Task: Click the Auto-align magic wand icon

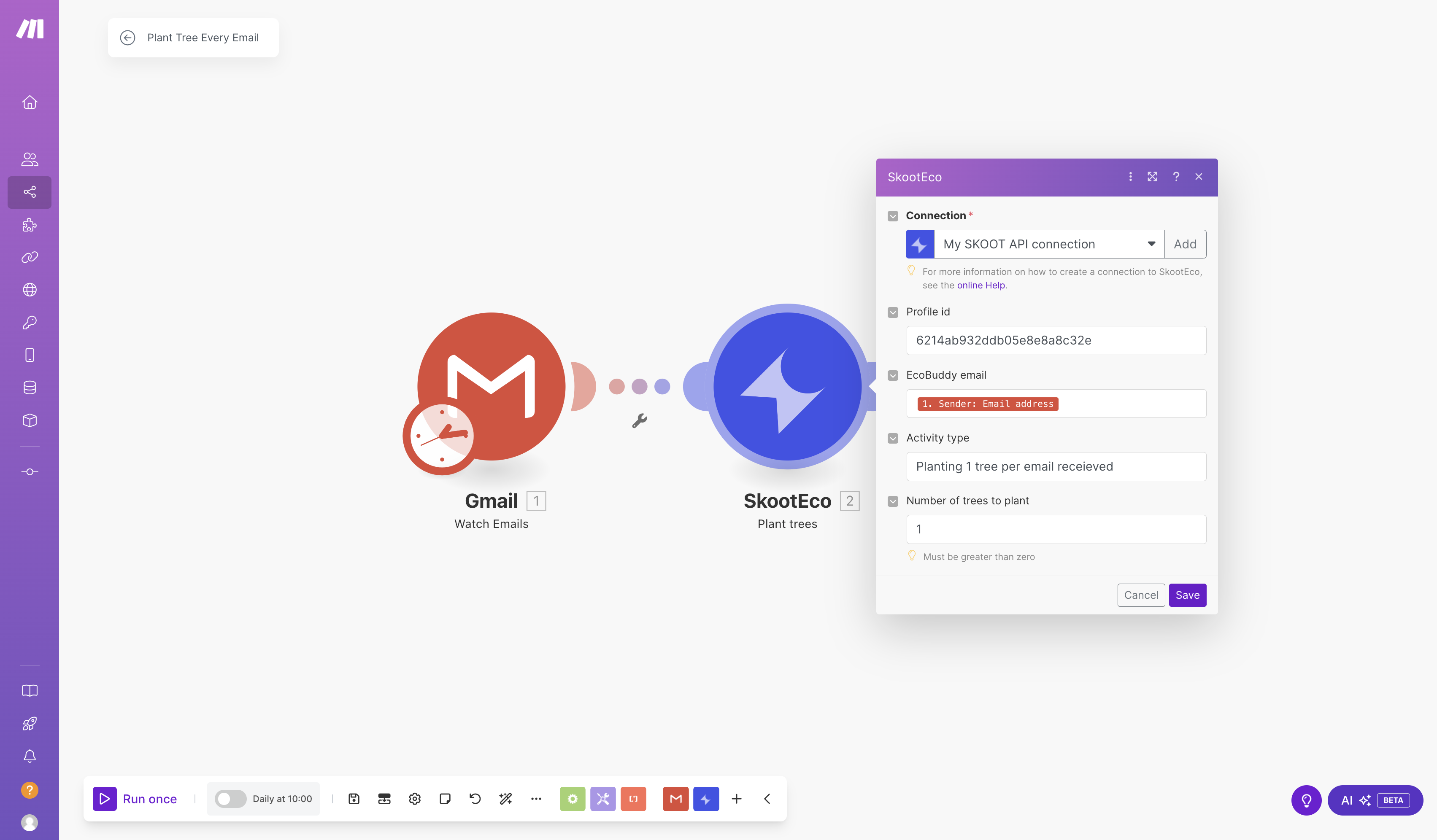Action: tap(506, 798)
